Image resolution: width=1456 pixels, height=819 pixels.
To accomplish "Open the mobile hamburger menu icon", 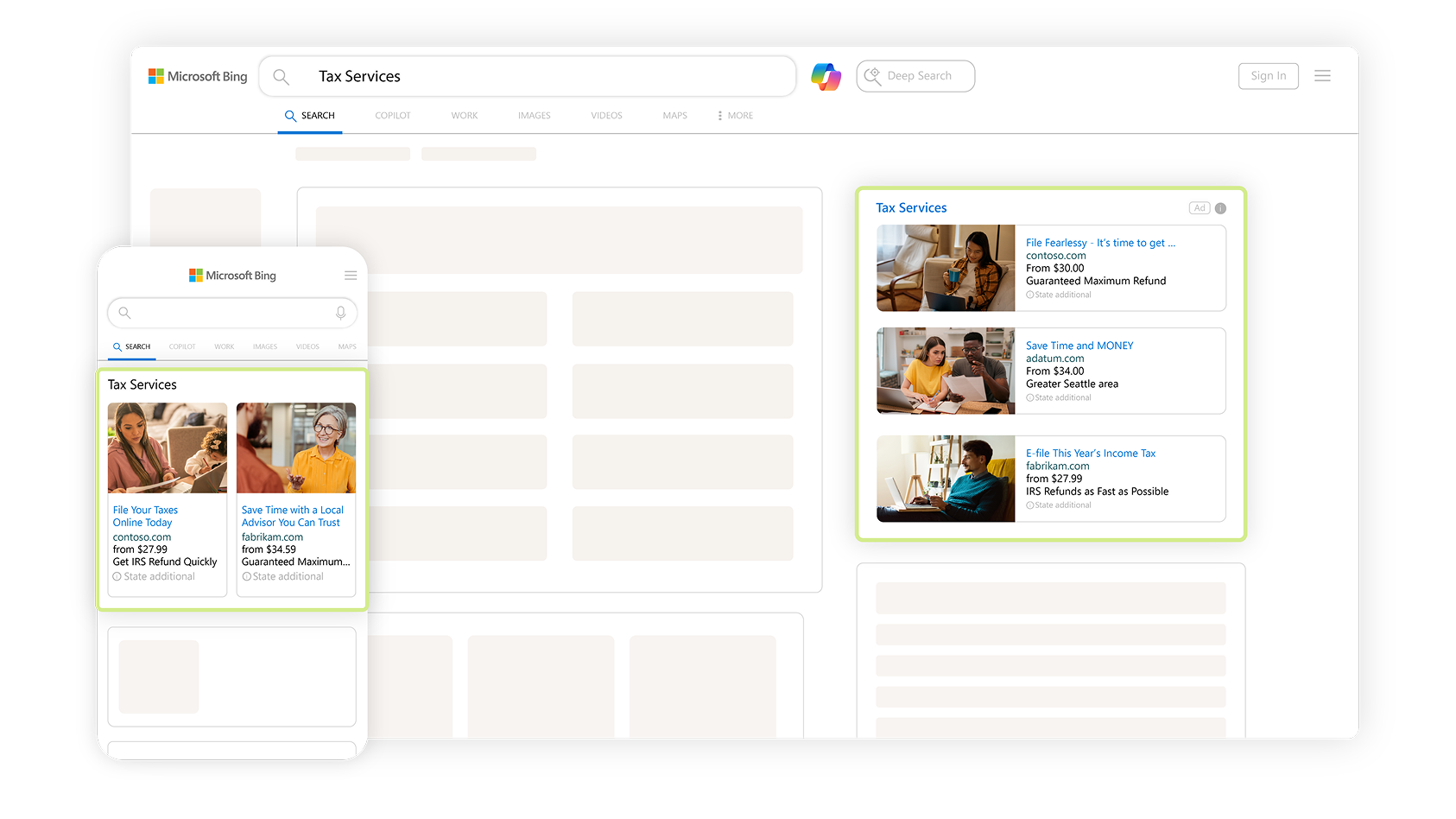I will (x=351, y=276).
